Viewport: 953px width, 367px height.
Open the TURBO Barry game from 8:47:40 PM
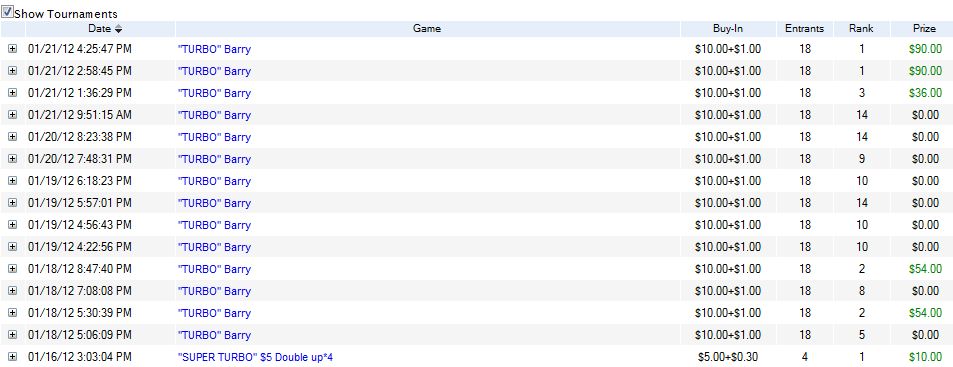coord(214,269)
